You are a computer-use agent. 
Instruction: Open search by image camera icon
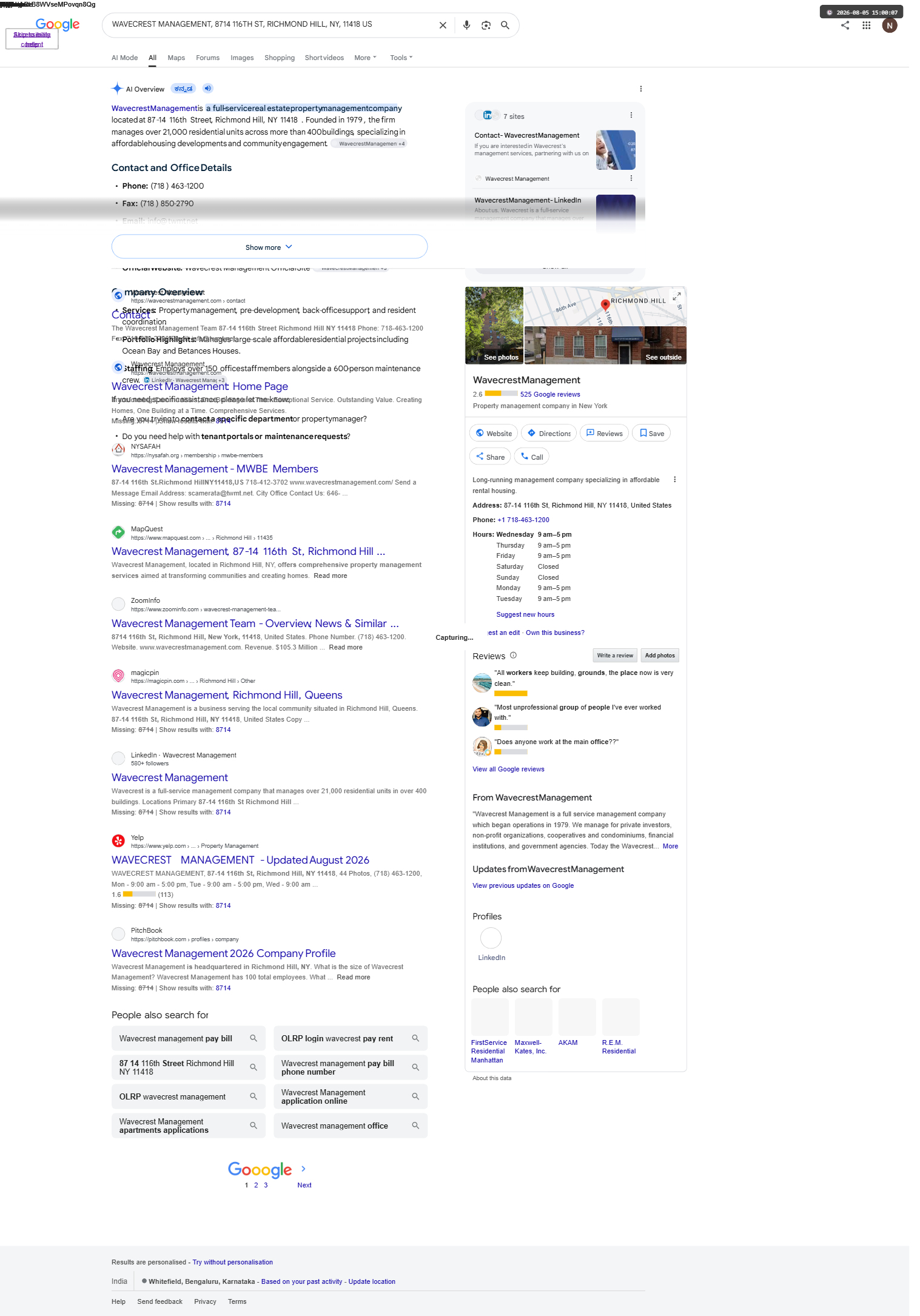486,25
